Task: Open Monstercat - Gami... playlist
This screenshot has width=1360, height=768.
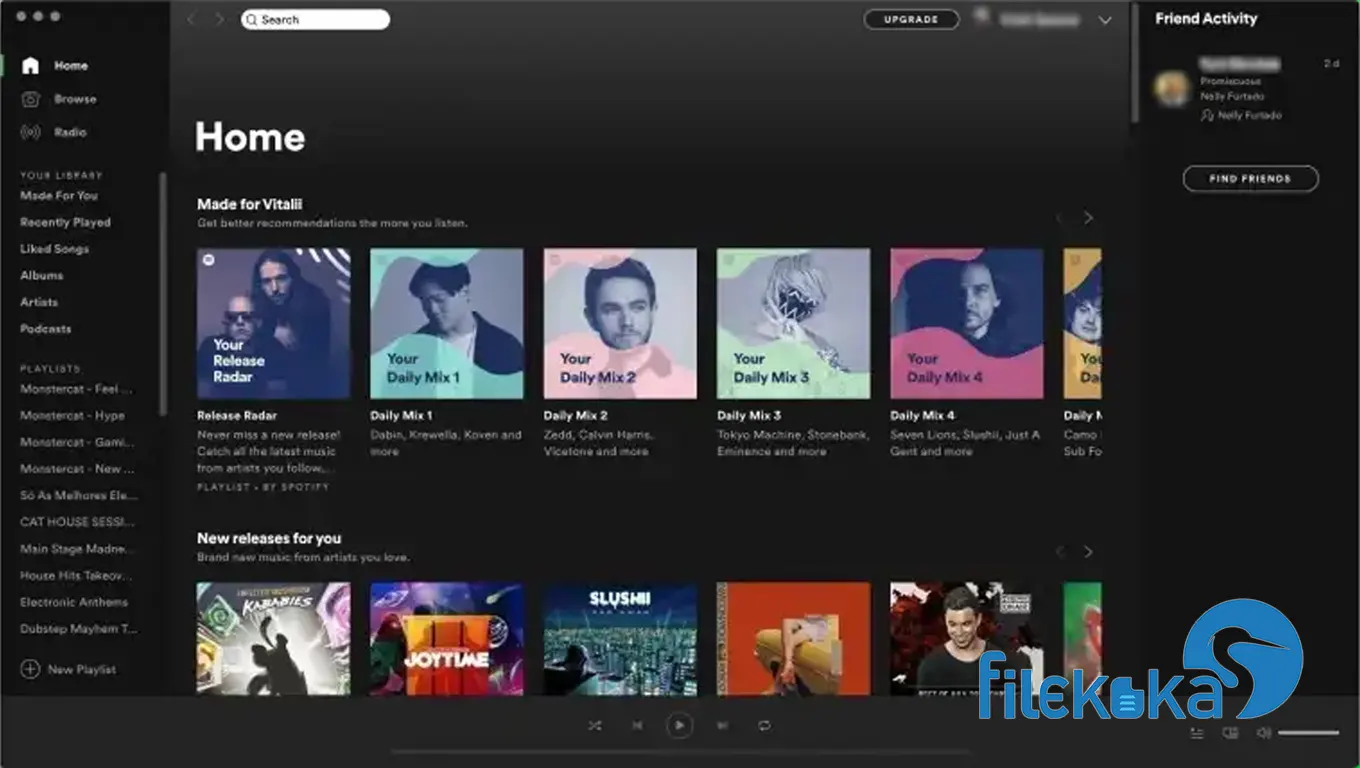Action: (76, 442)
